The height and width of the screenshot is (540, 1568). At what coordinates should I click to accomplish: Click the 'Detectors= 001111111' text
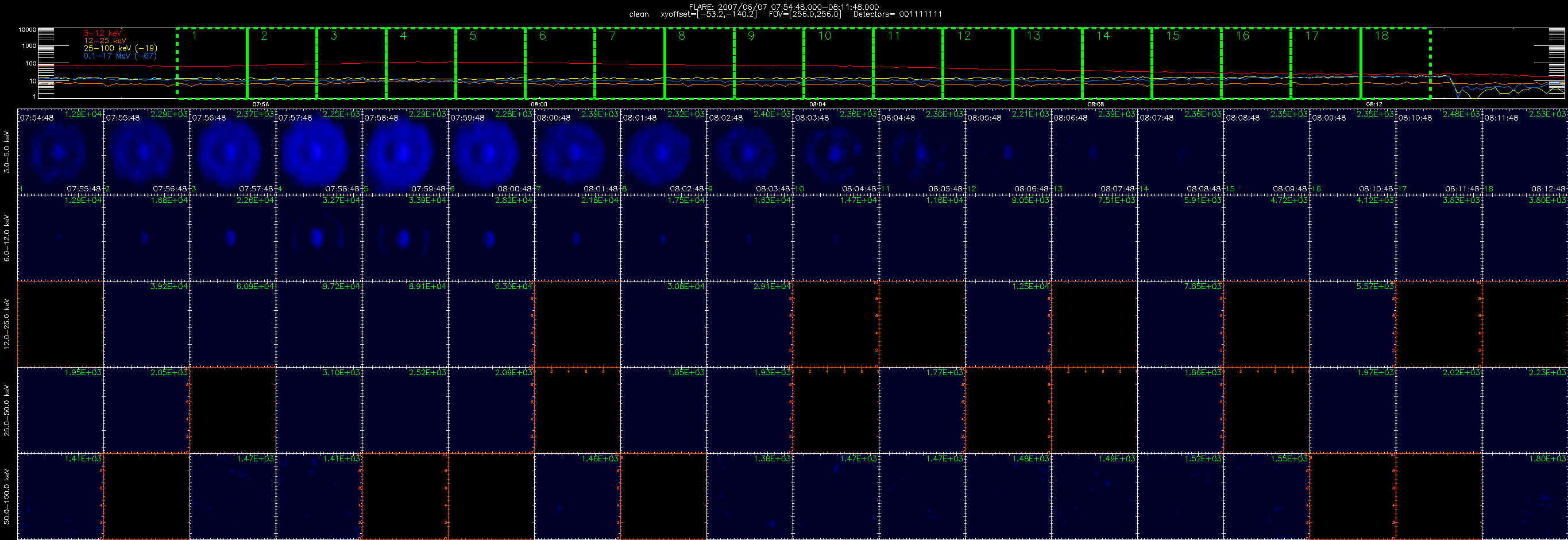(897, 14)
